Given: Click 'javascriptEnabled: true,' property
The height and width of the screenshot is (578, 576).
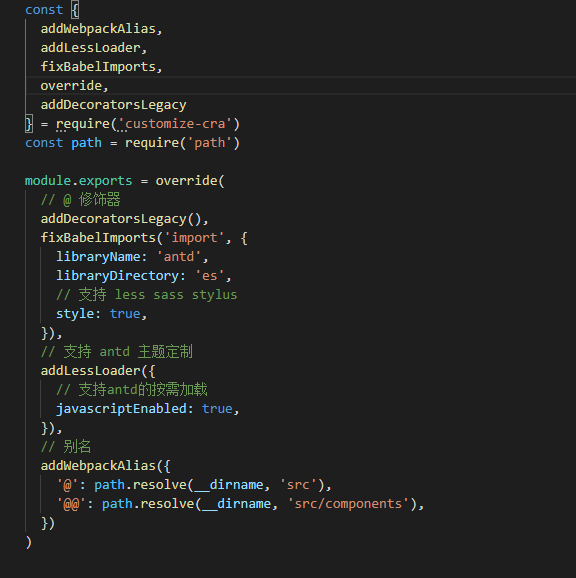Looking at the screenshot, I should (x=148, y=409).
